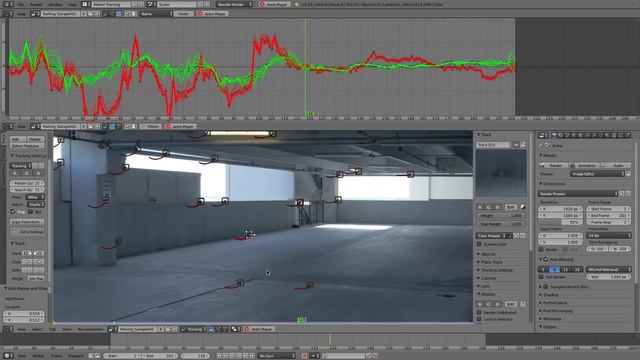Collapse the Tracking Settings panel

tap(28, 156)
